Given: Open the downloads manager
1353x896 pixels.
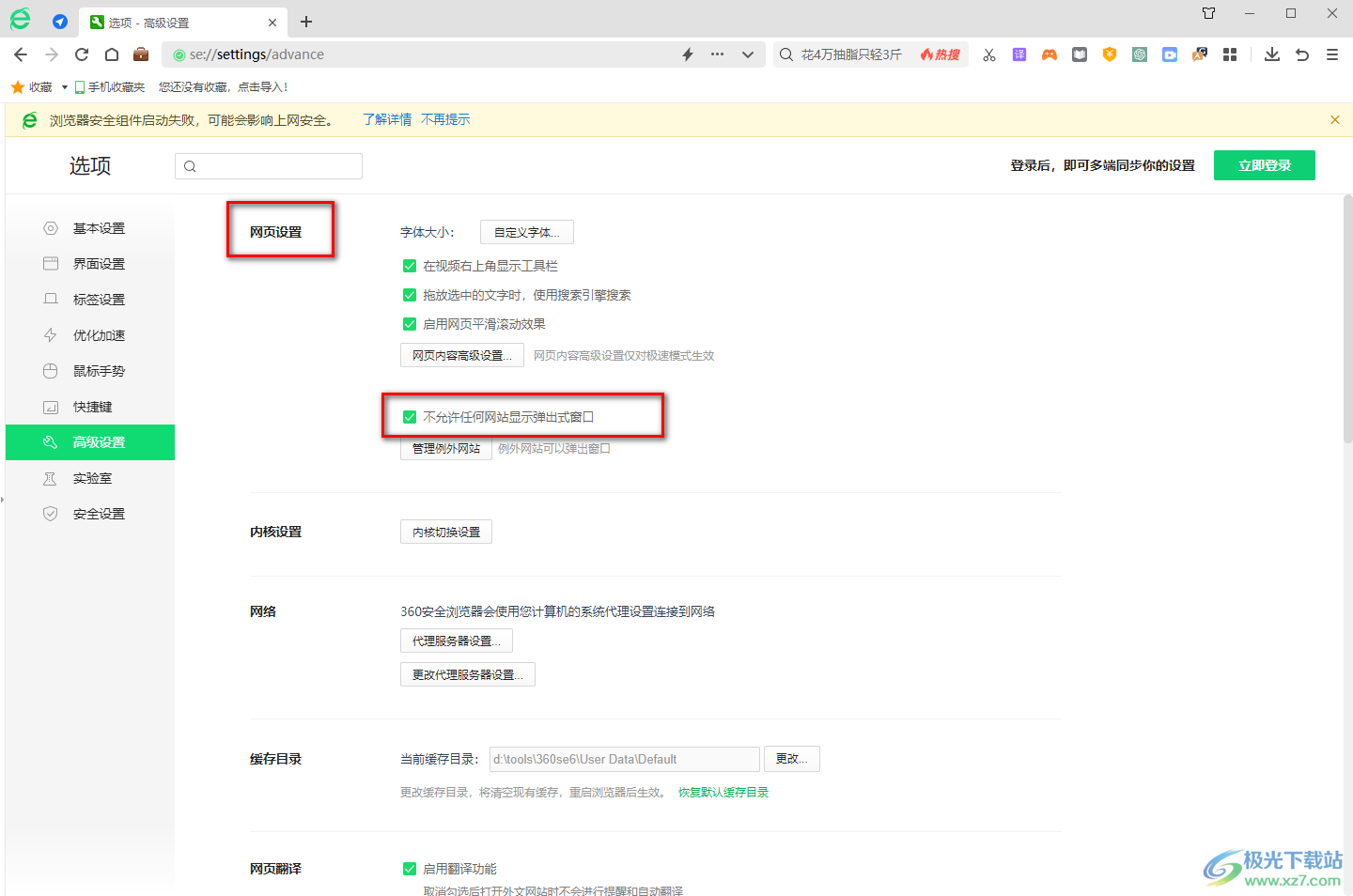Looking at the screenshot, I should pyautogui.click(x=1272, y=54).
